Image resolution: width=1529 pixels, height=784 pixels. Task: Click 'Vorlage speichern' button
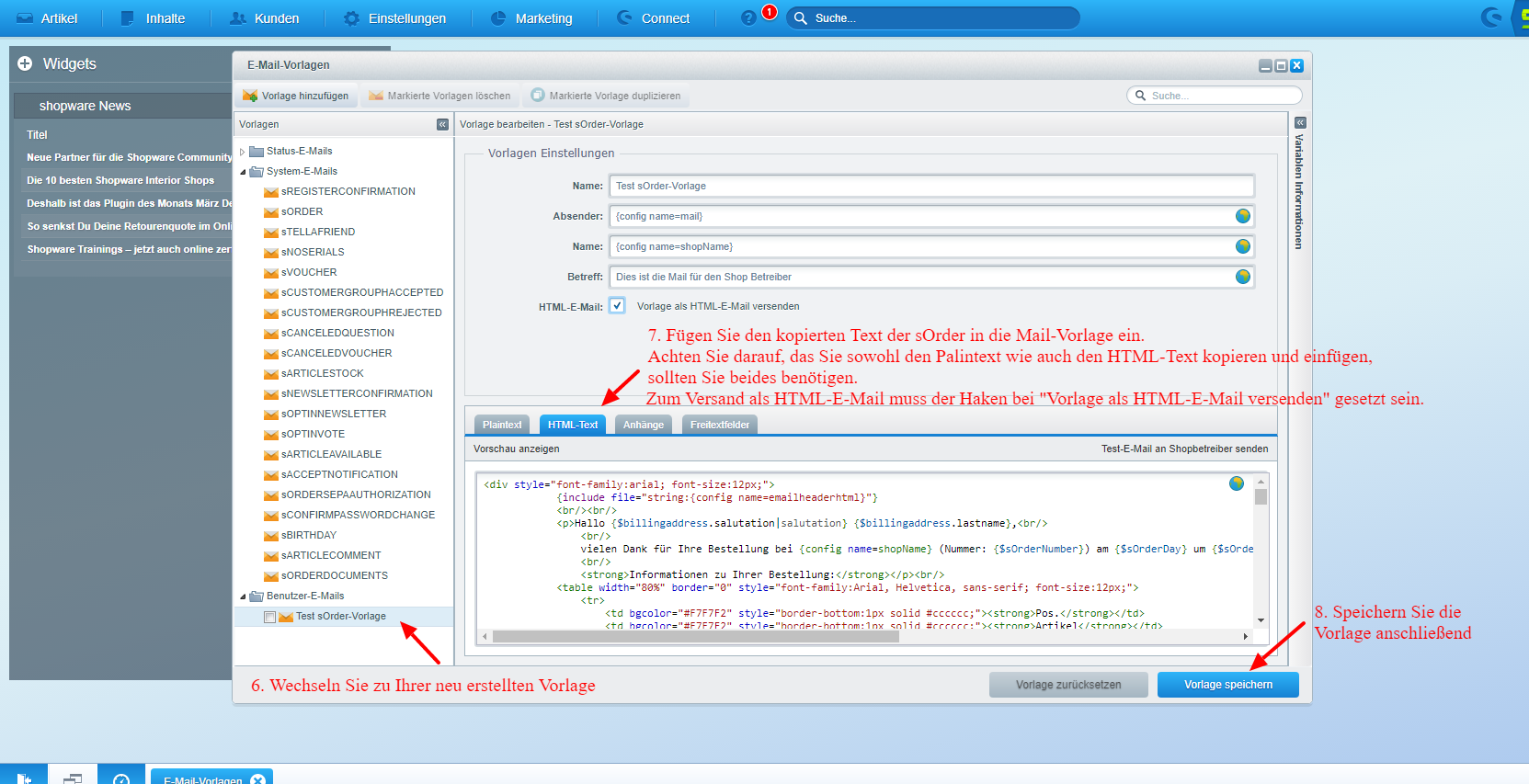pyautogui.click(x=1228, y=685)
